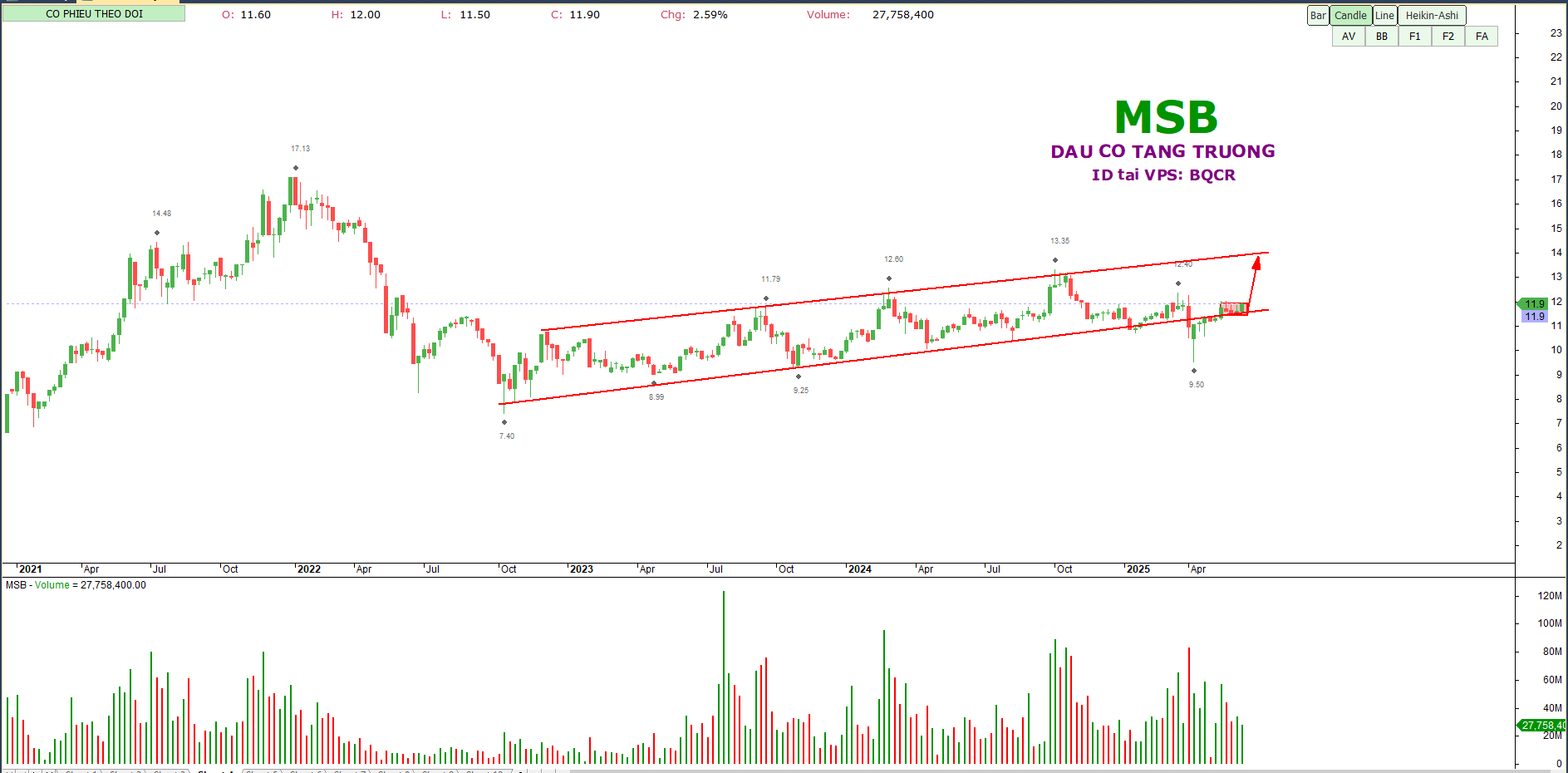Click the 8.99 trough price label
This screenshot has width=1568, height=773.
pyautogui.click(x=656, y=397)
